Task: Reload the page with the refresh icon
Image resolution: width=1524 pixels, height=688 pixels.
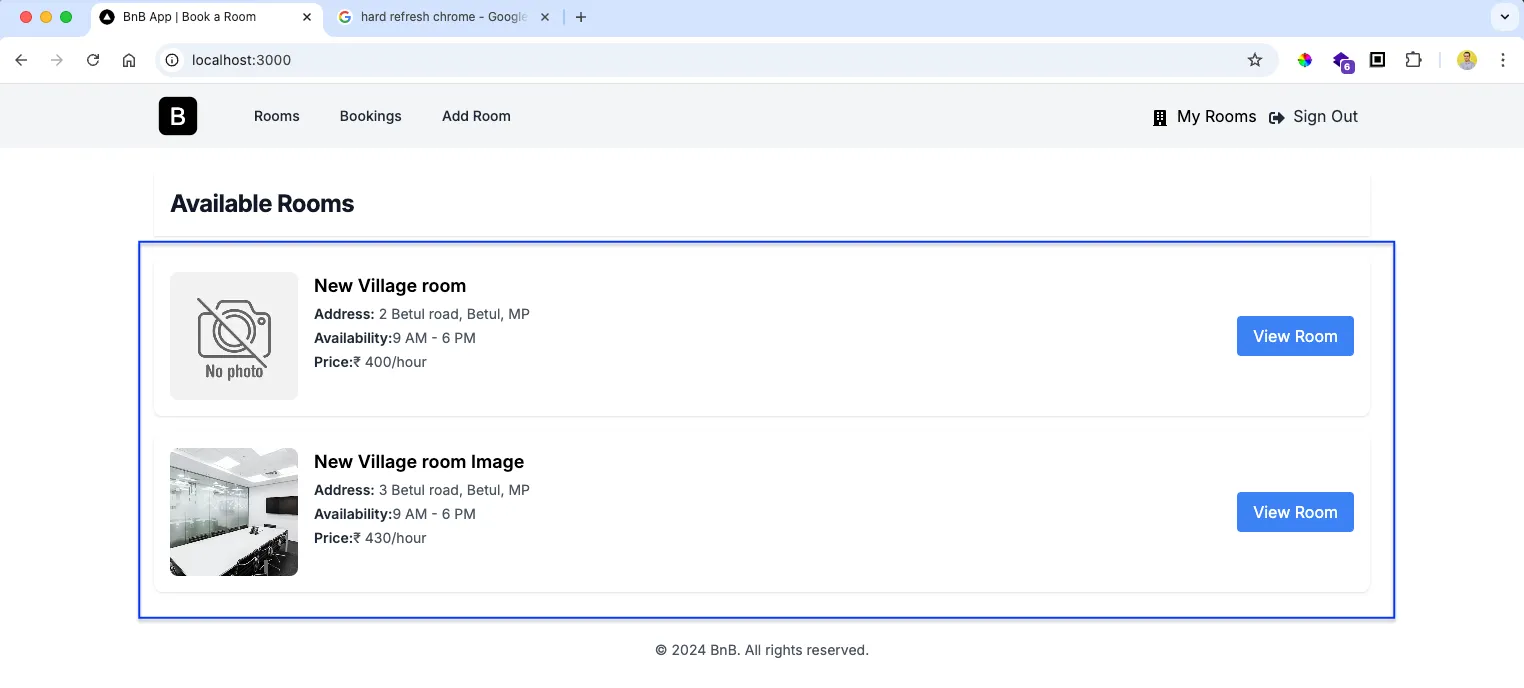Action: (93, 60)
